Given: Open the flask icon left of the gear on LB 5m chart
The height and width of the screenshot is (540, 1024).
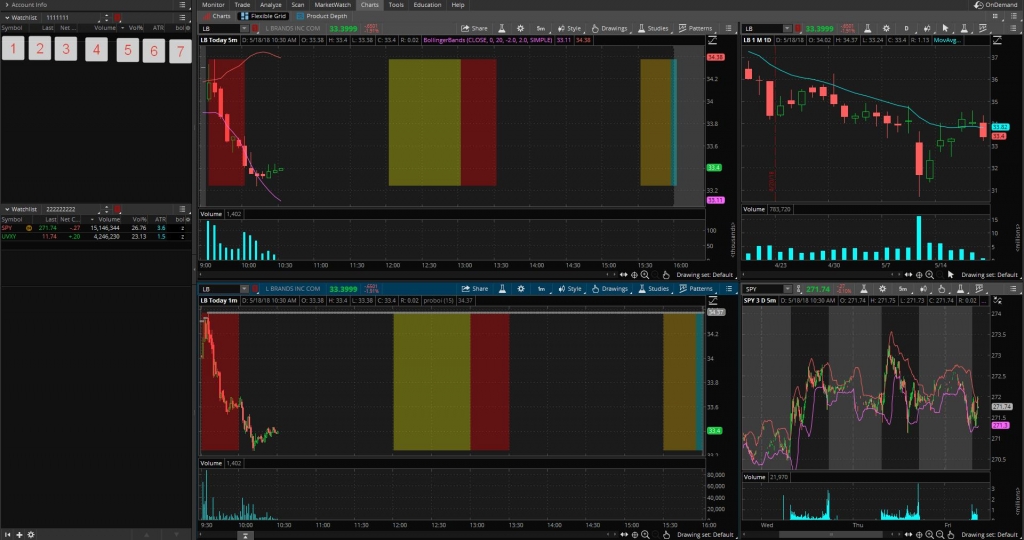Looking at the screenshot, I should [502, 28].
